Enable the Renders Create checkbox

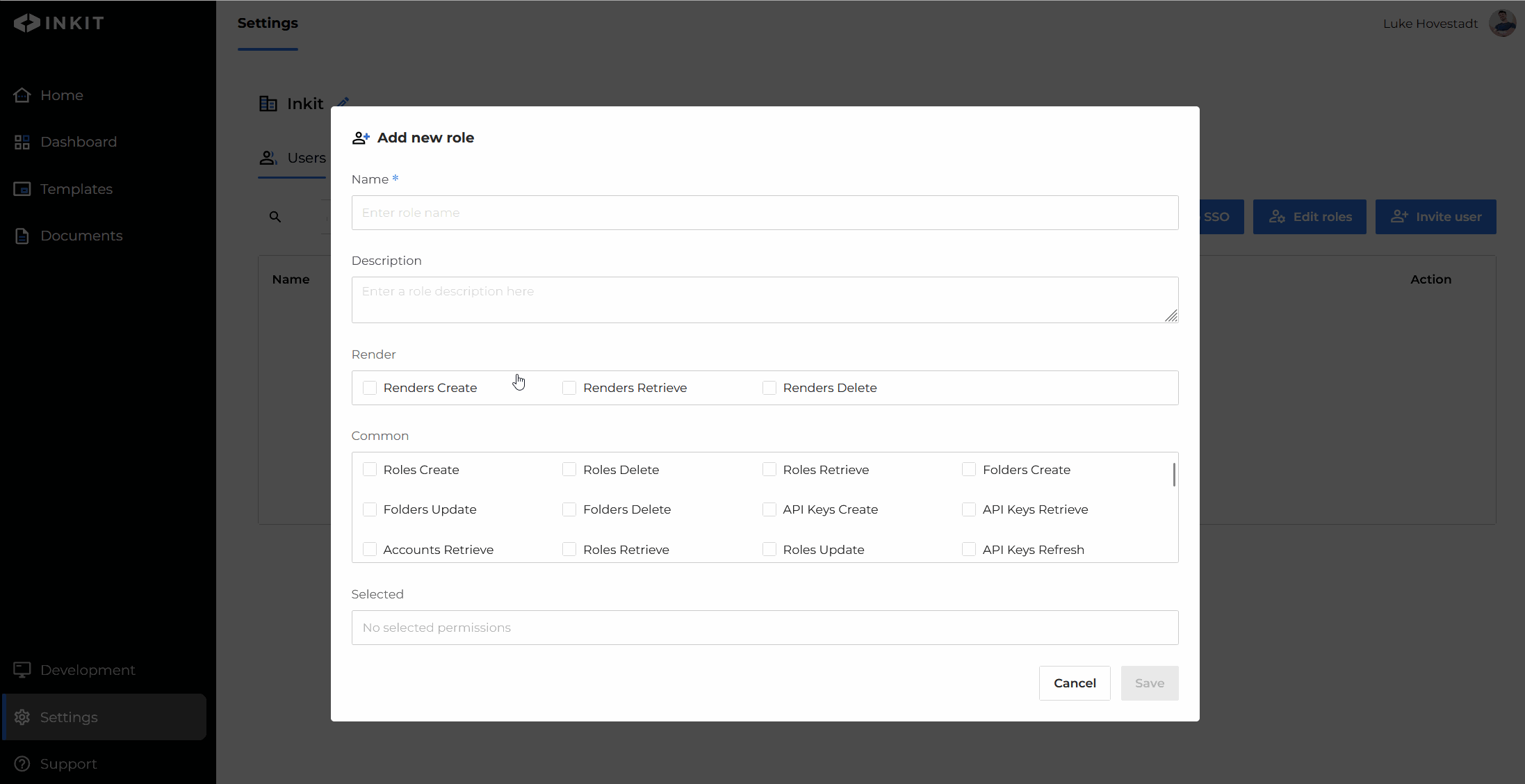[370, 388]
